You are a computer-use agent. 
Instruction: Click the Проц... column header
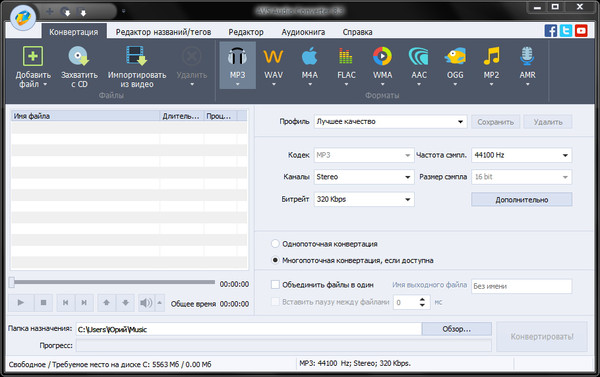click(220, 116)
